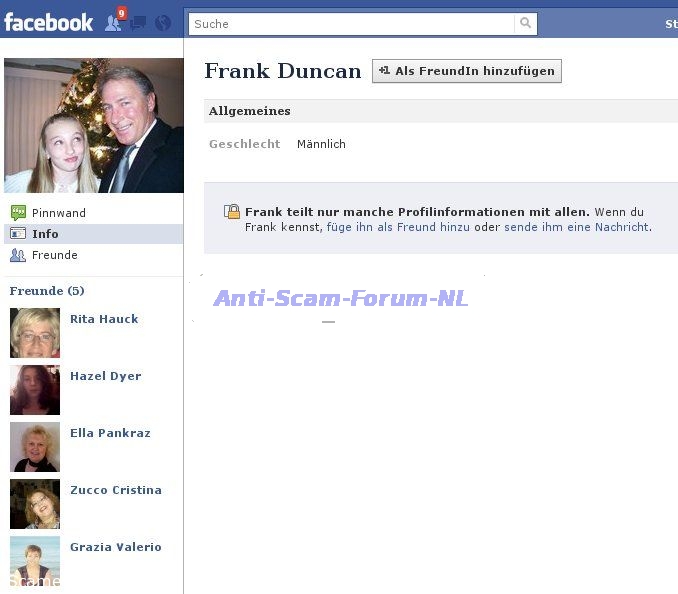The width and height of the screenshot is (678, 594).
Task: Follow 'sende ihm eine Nachricht' link
Action: point(576,227)
